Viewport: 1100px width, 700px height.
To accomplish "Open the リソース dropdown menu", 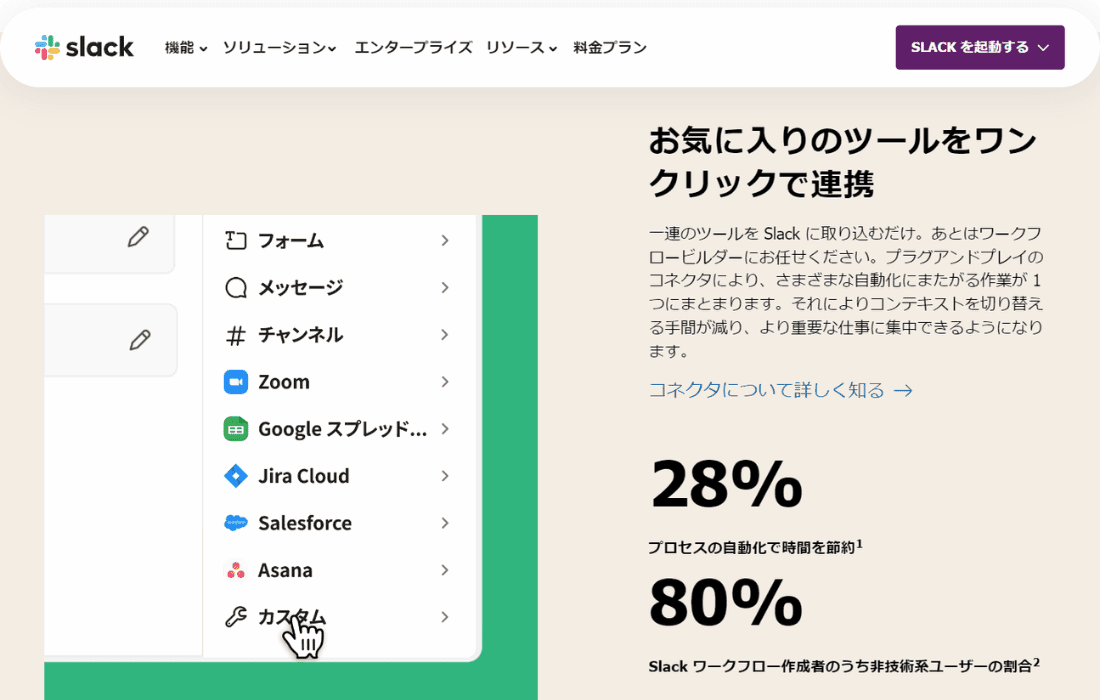I will pyautogui.click(x=522, y=48).
